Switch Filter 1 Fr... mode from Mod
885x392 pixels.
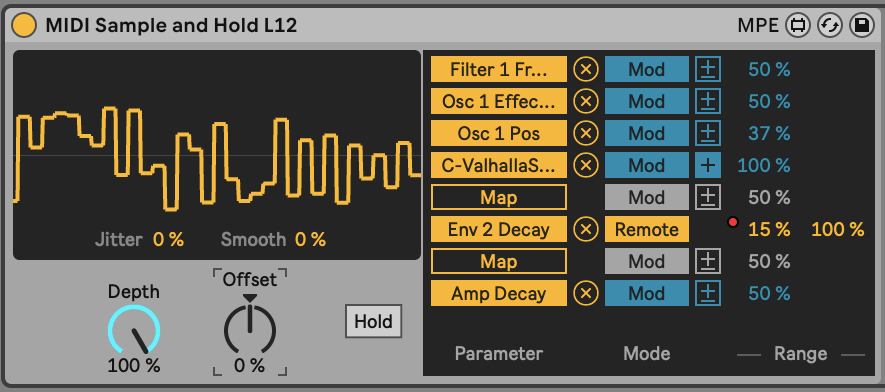coord(647,69)
